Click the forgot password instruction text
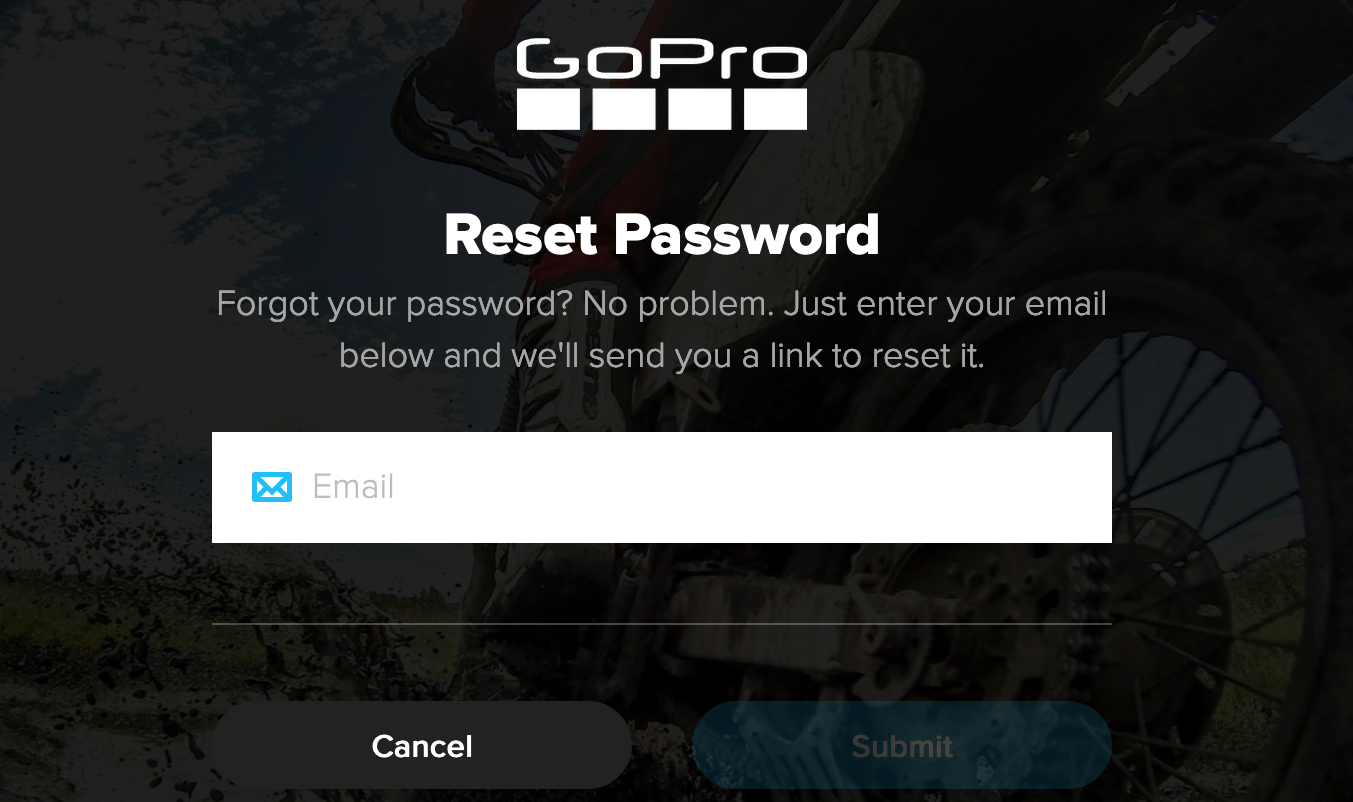This screenshot has height=802, width=1353. click(661, 328)
